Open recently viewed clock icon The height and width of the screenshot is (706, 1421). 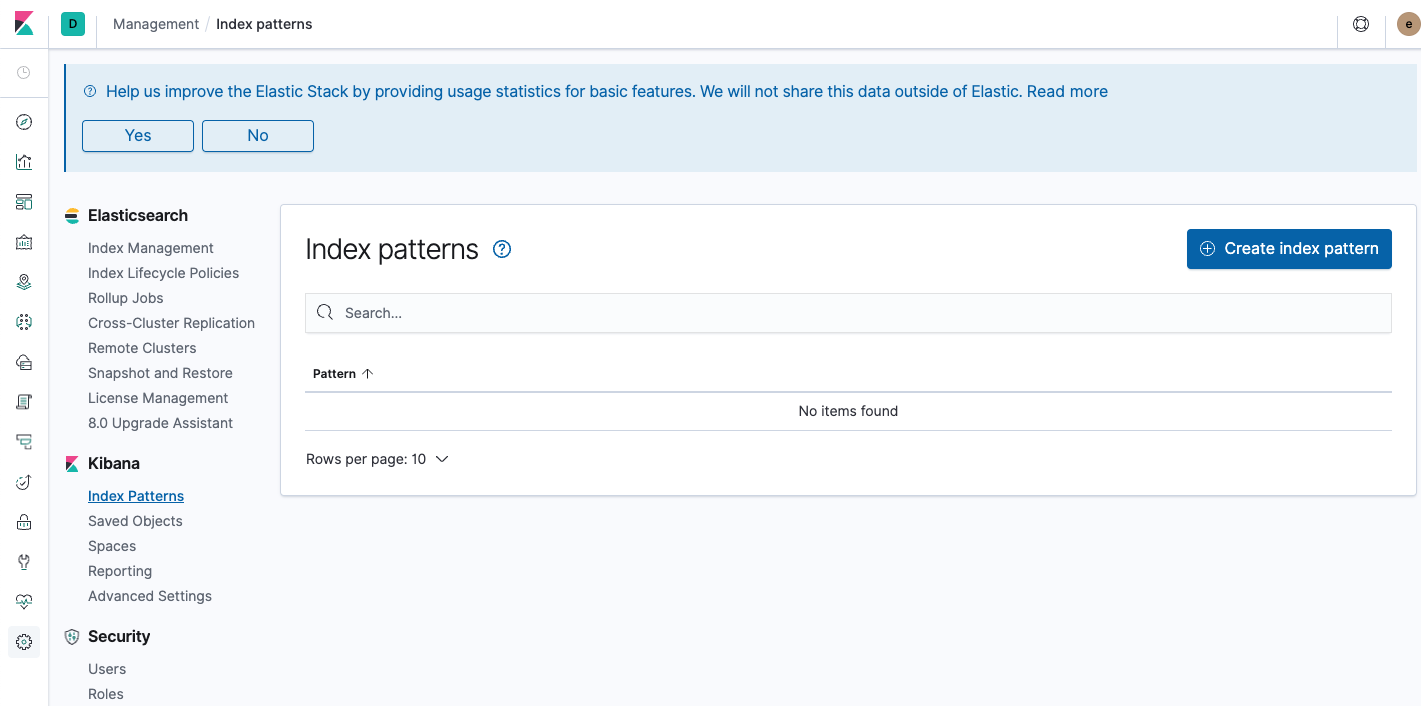[24, 73]
